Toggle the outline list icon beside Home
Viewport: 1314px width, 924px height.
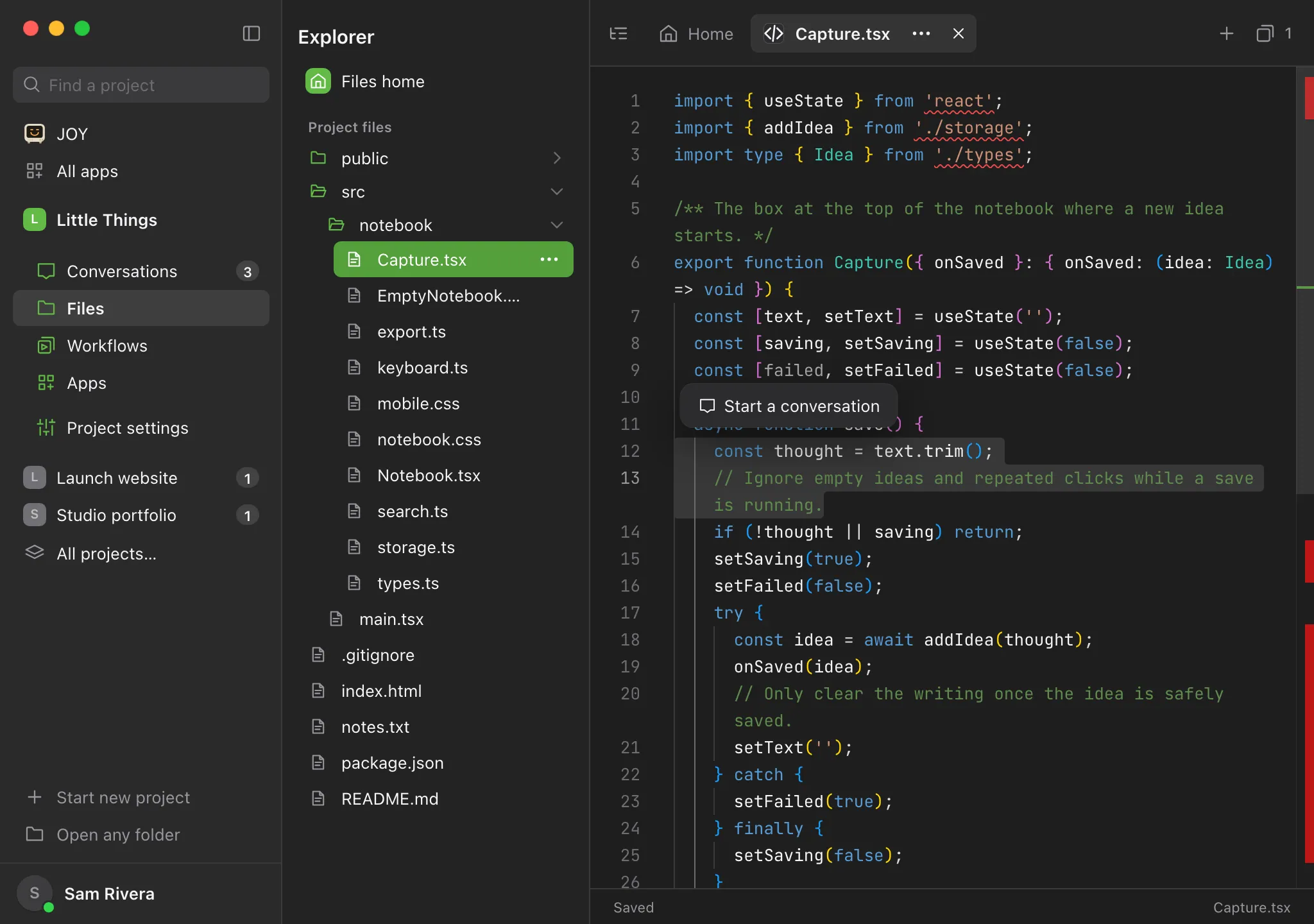click(618, 33)
